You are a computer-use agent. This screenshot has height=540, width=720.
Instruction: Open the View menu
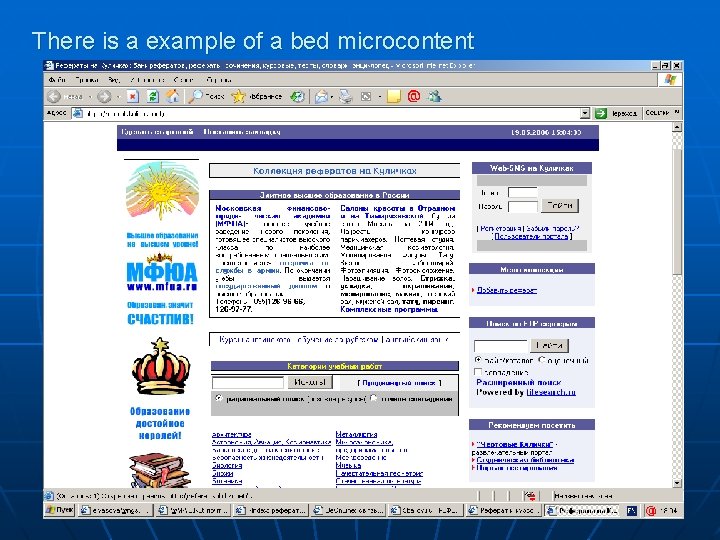[x=114, y=80]
